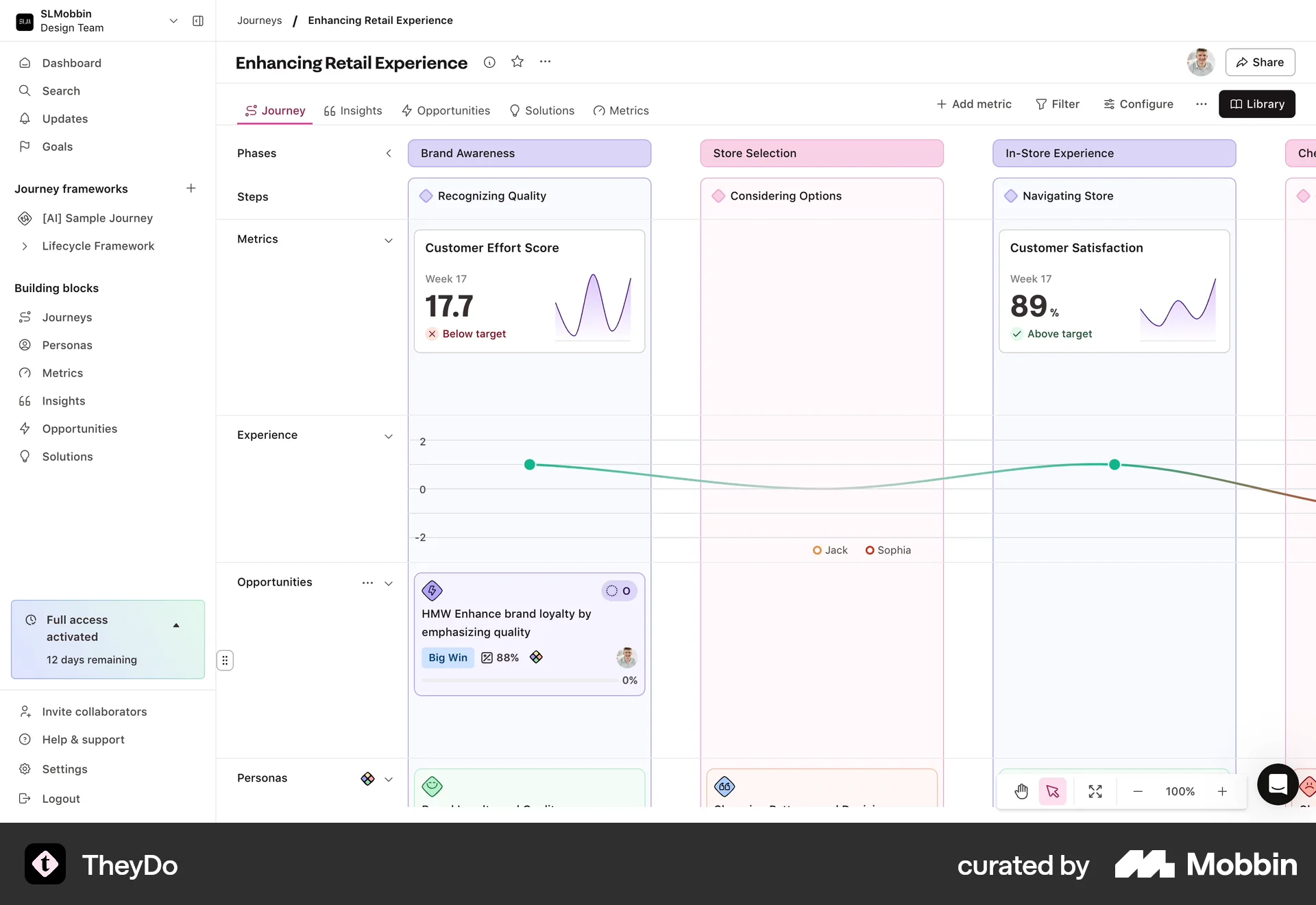
Task: Open the Insights sidebar icon
Action: [25, 401]
